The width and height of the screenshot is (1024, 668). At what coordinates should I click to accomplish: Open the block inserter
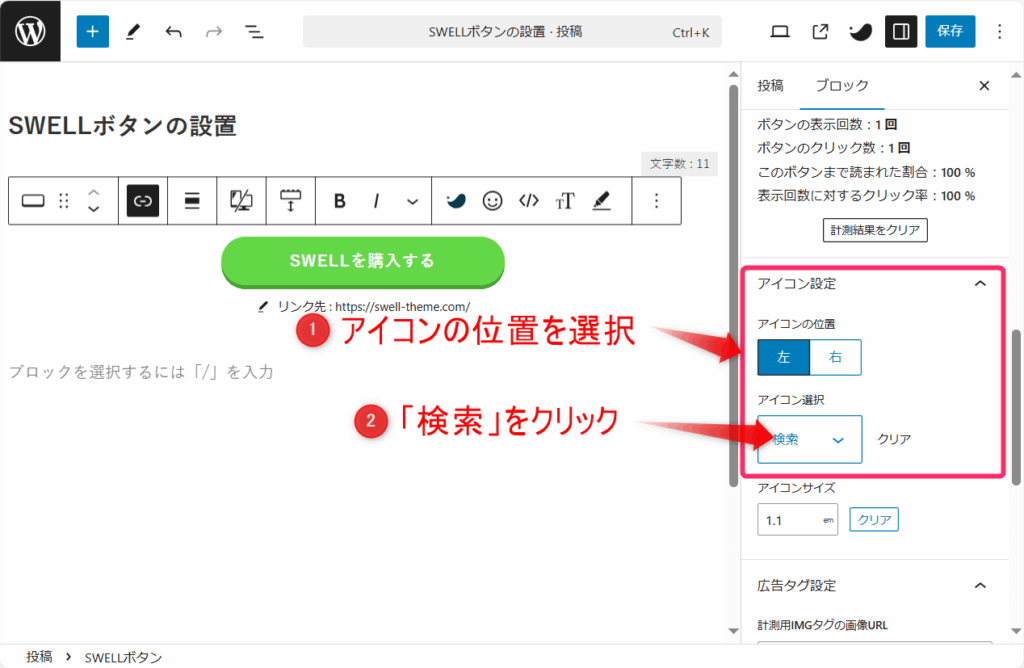click(x=92, y=31)
